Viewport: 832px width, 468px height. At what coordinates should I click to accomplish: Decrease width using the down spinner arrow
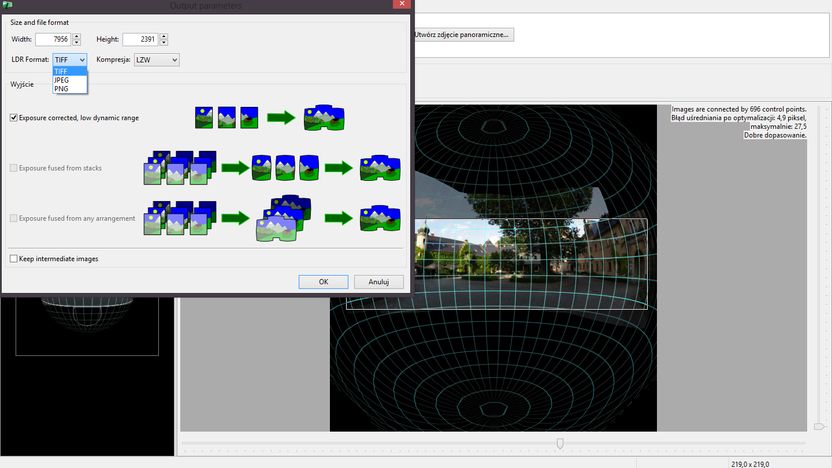coord(76,42)
